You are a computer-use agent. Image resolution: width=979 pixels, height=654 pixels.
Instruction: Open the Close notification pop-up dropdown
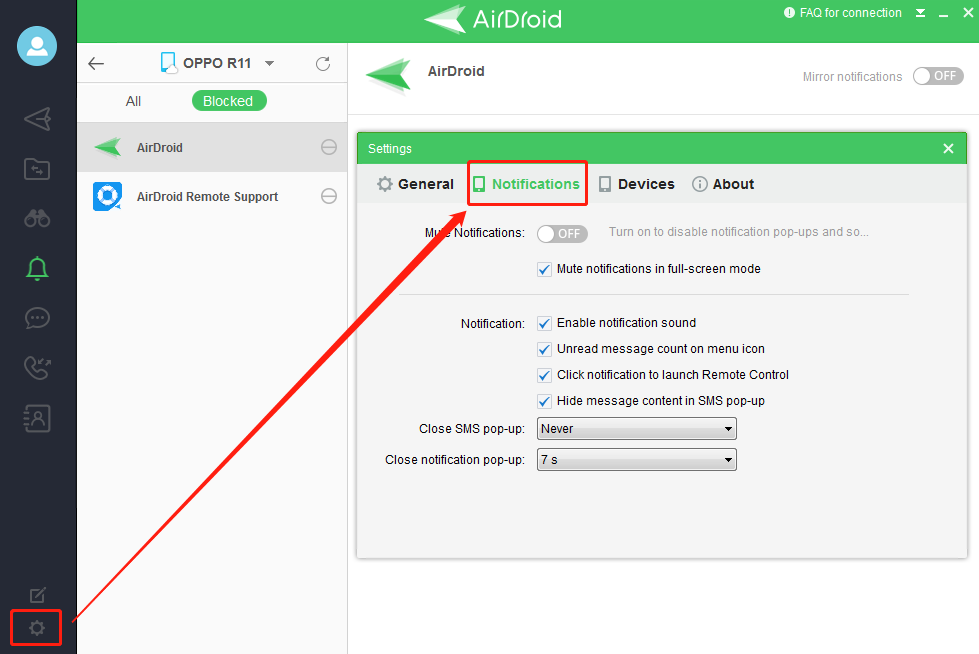(636, 460)
